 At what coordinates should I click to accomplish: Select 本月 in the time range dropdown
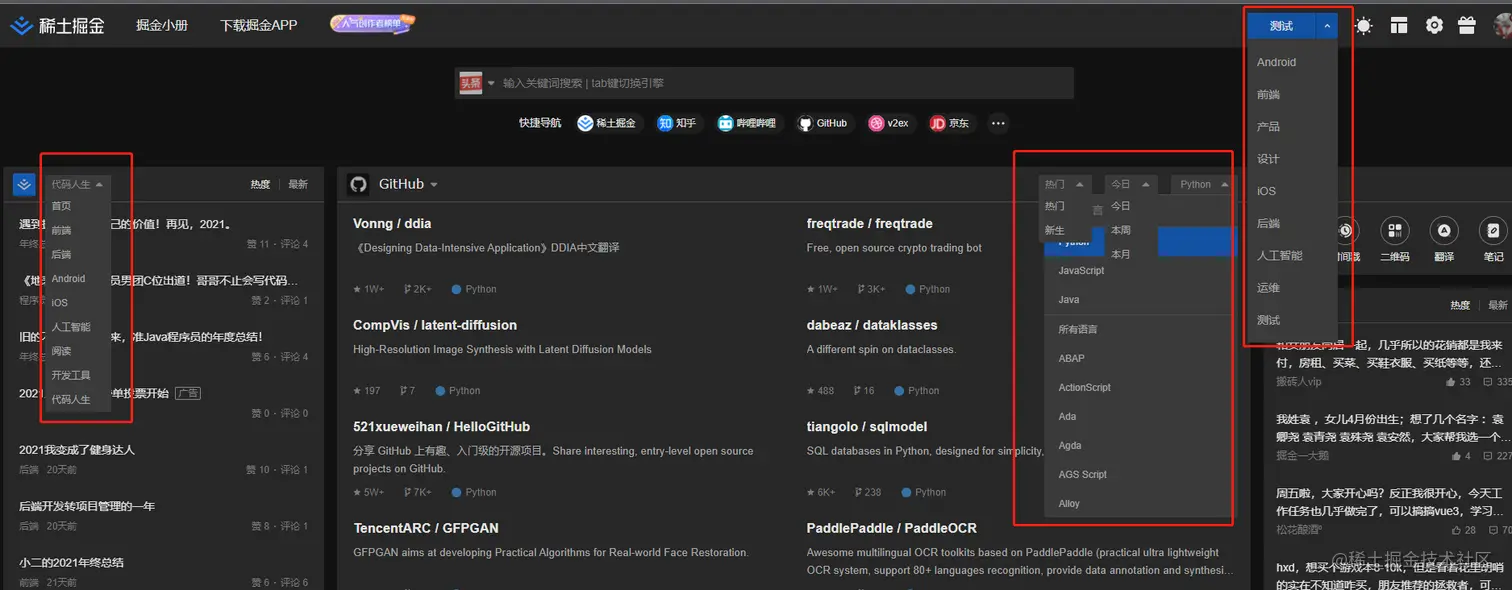(x=1120, y=254)
